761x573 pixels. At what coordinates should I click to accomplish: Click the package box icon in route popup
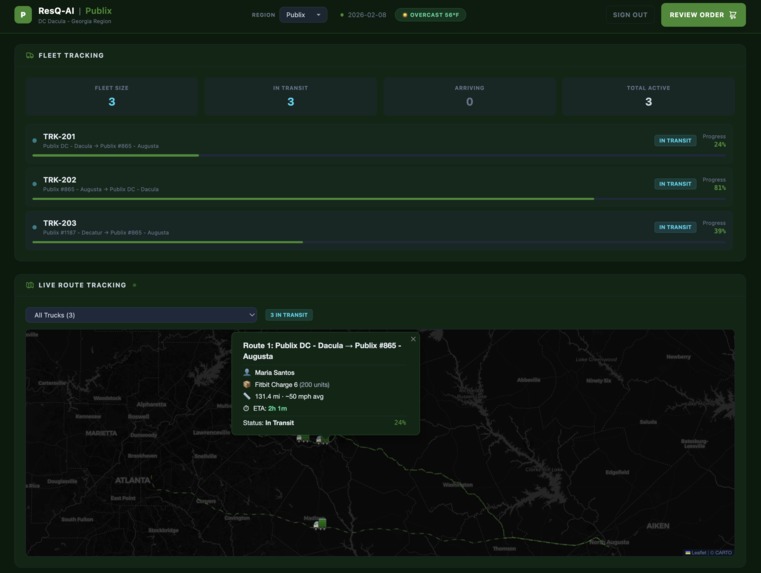[x=247, y=384]
